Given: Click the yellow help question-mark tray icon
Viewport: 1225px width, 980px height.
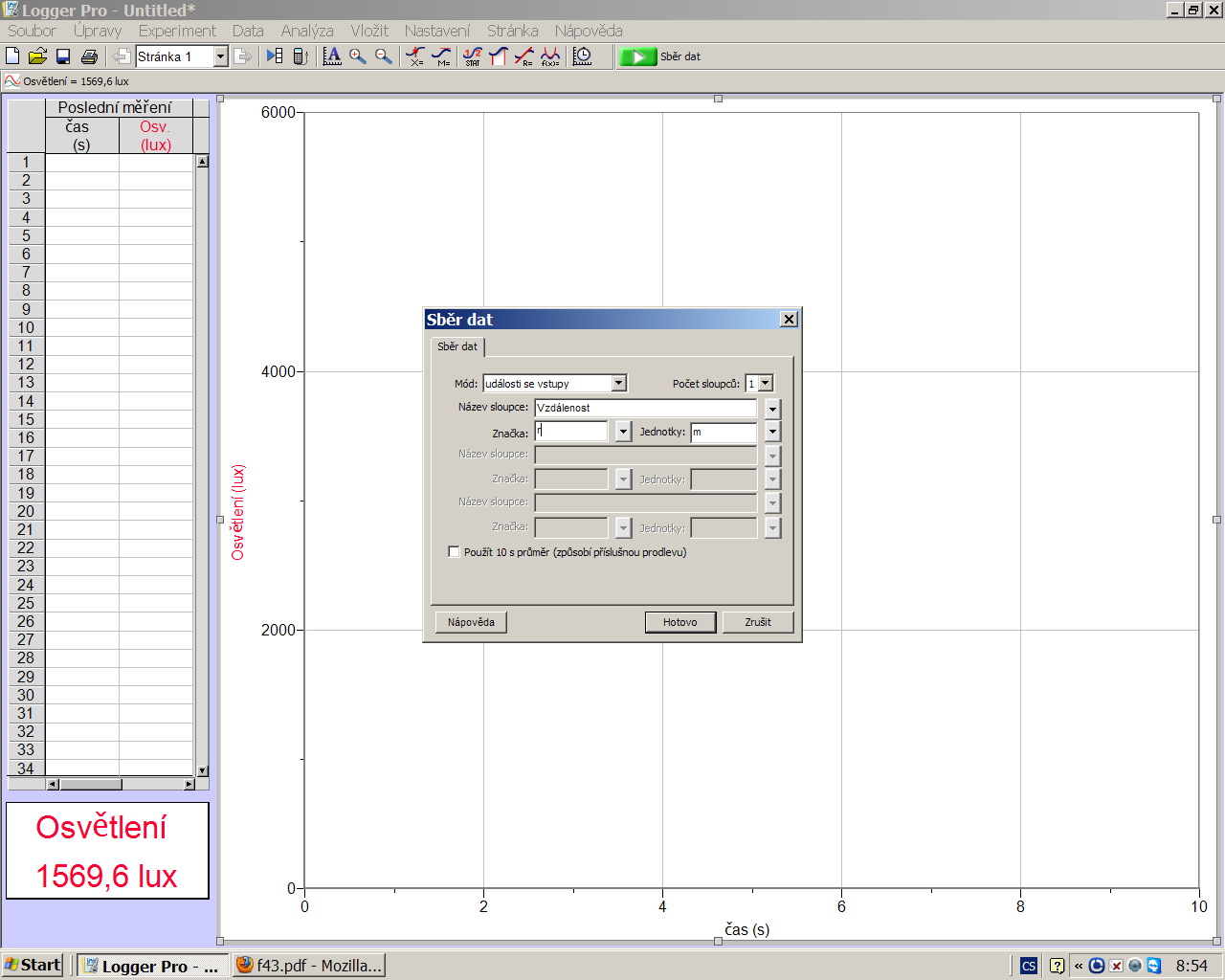Looking at the screenshot, I should click(x=1057, y=966).
